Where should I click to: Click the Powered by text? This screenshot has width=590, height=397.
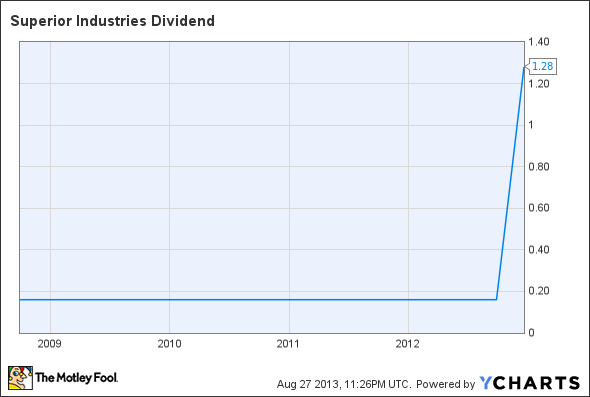[x=446, y=384]
